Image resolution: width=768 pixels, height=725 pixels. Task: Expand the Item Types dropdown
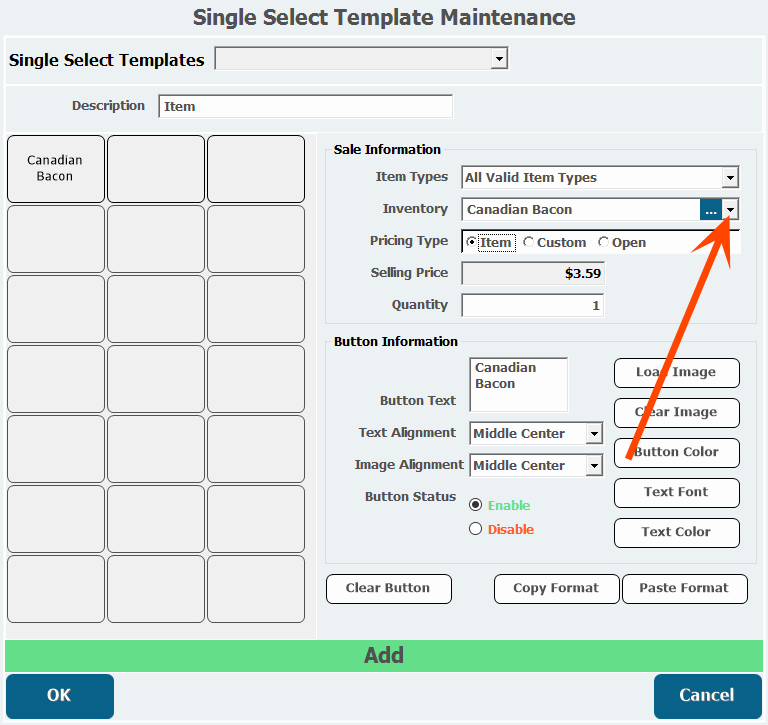tap(730, 177)
